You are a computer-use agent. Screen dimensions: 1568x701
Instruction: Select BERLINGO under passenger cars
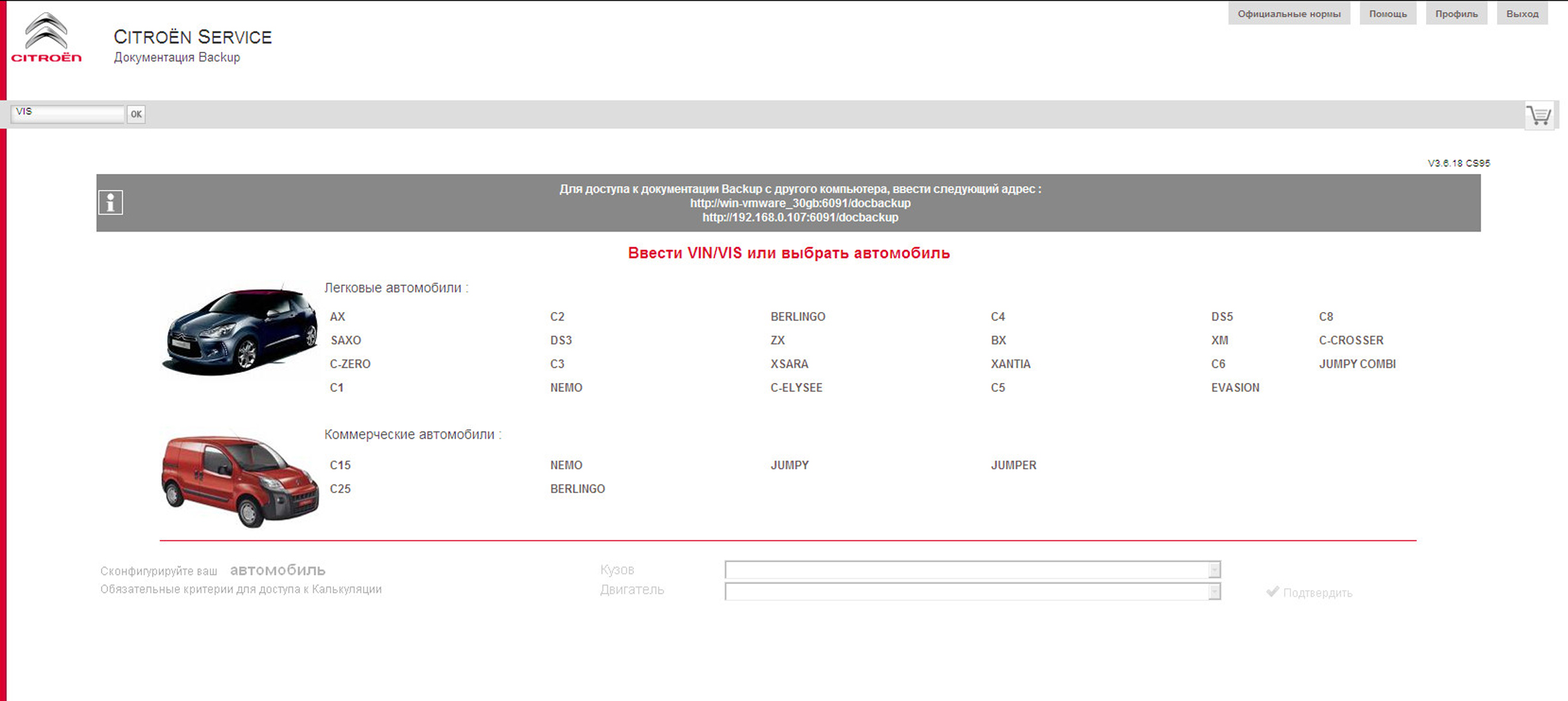point(798,317)
